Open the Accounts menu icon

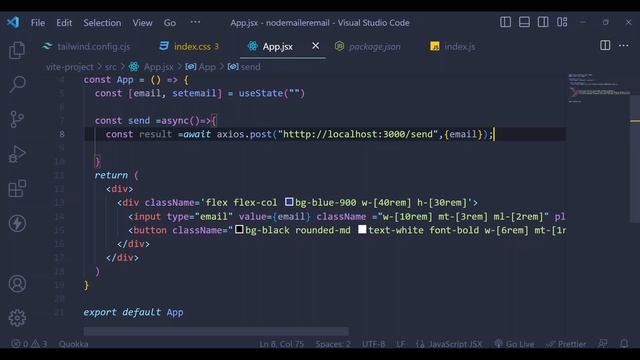point(17,284)
